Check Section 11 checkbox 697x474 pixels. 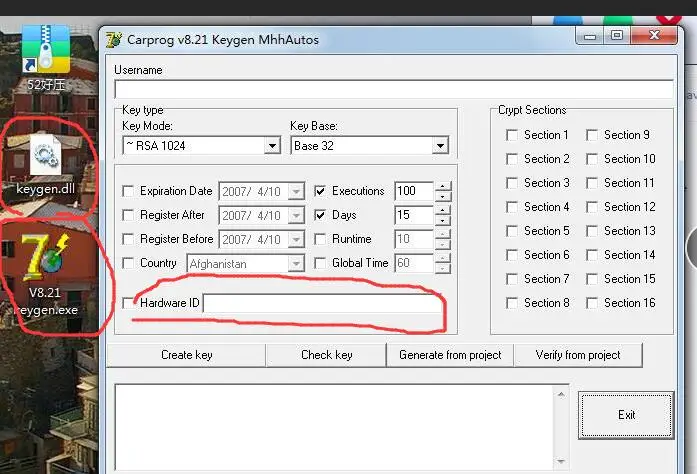coord(592,183)
